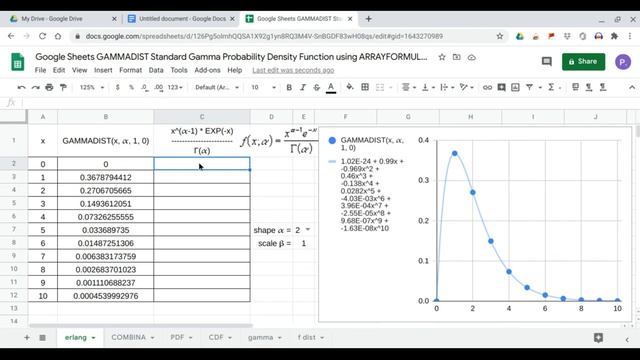Open the Add-ons menu
This screenshot has height=360, width=640.
(207, 70)
